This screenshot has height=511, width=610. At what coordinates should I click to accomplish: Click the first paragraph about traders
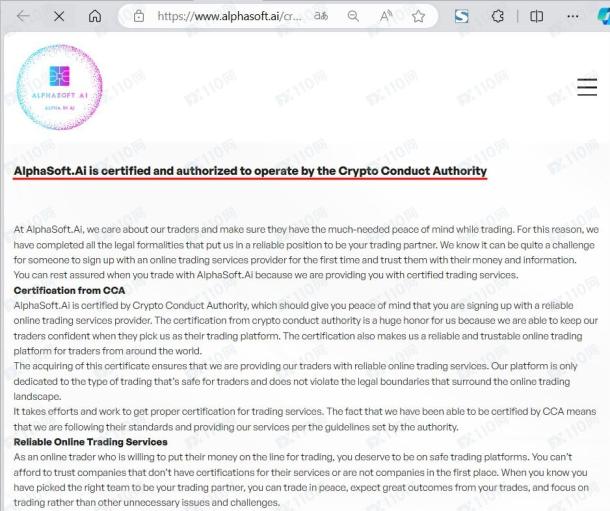coord(306,252)
